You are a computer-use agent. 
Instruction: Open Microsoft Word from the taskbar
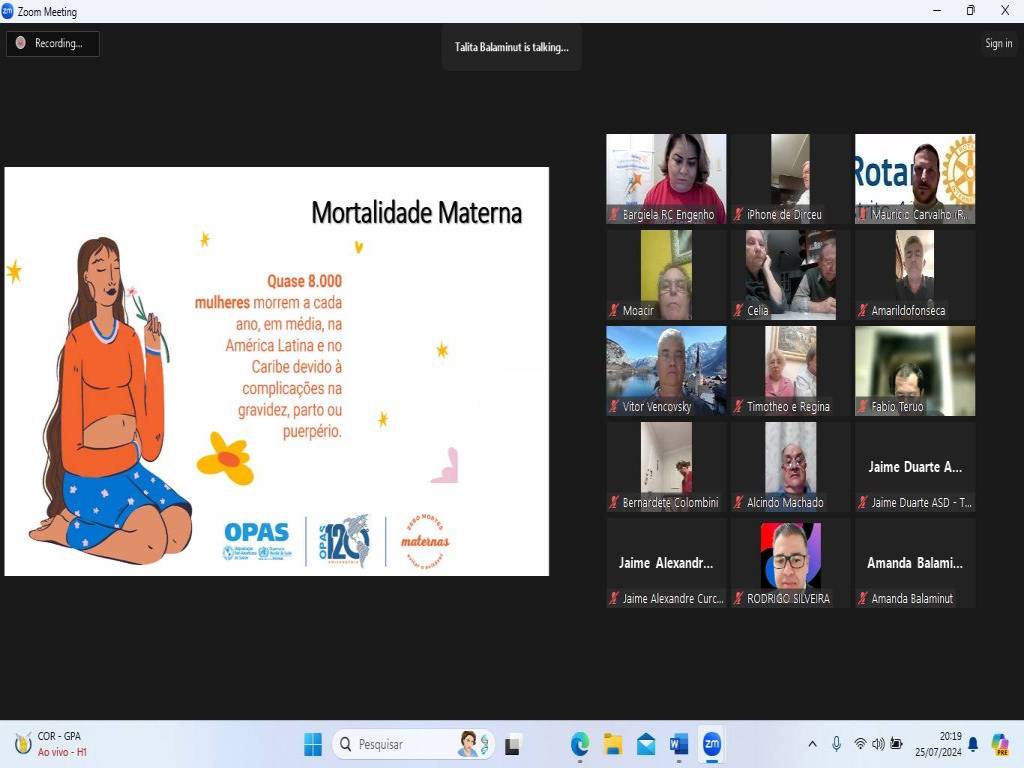679,744
